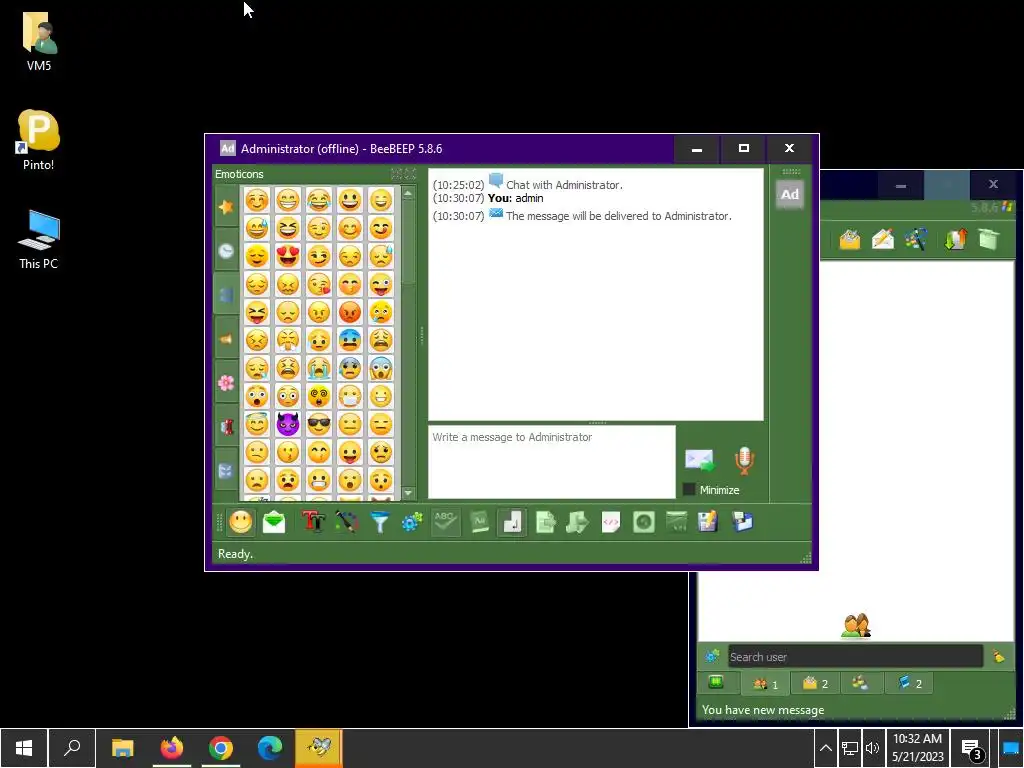The height and width of the screenshot is (768, 1024).
Task: Select Pinto! desktop shortcut
Action: [x=38, y=140]
